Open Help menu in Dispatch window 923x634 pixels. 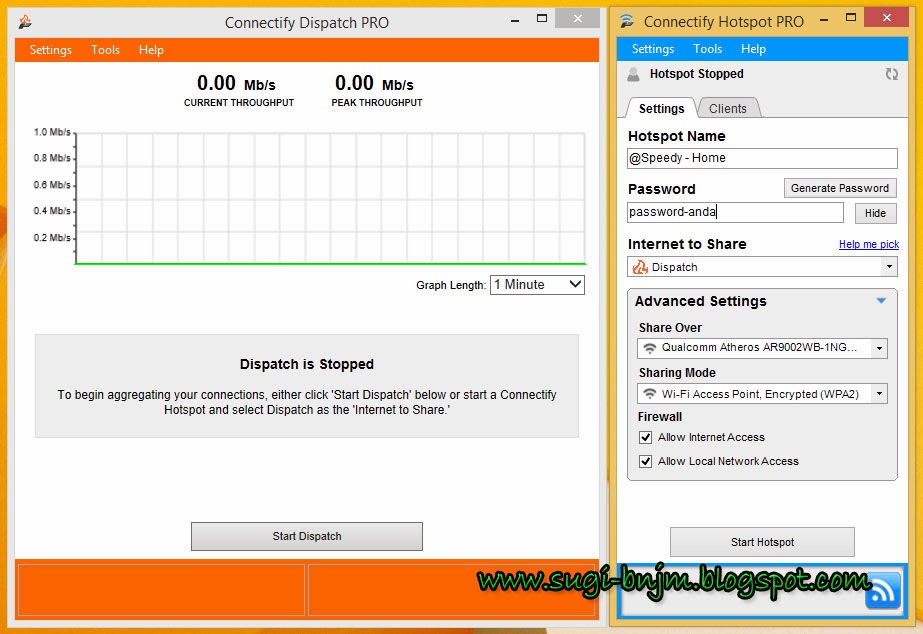(x=151, y=50)
